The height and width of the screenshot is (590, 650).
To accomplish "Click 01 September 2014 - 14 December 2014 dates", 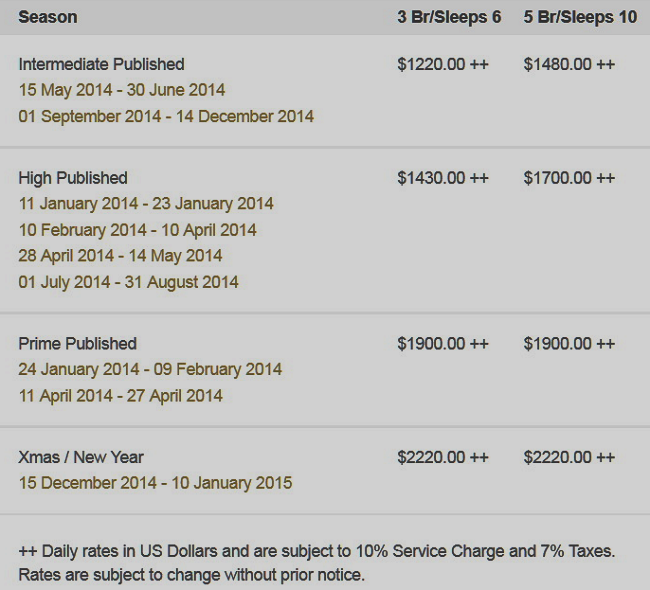I will [166, 116].
